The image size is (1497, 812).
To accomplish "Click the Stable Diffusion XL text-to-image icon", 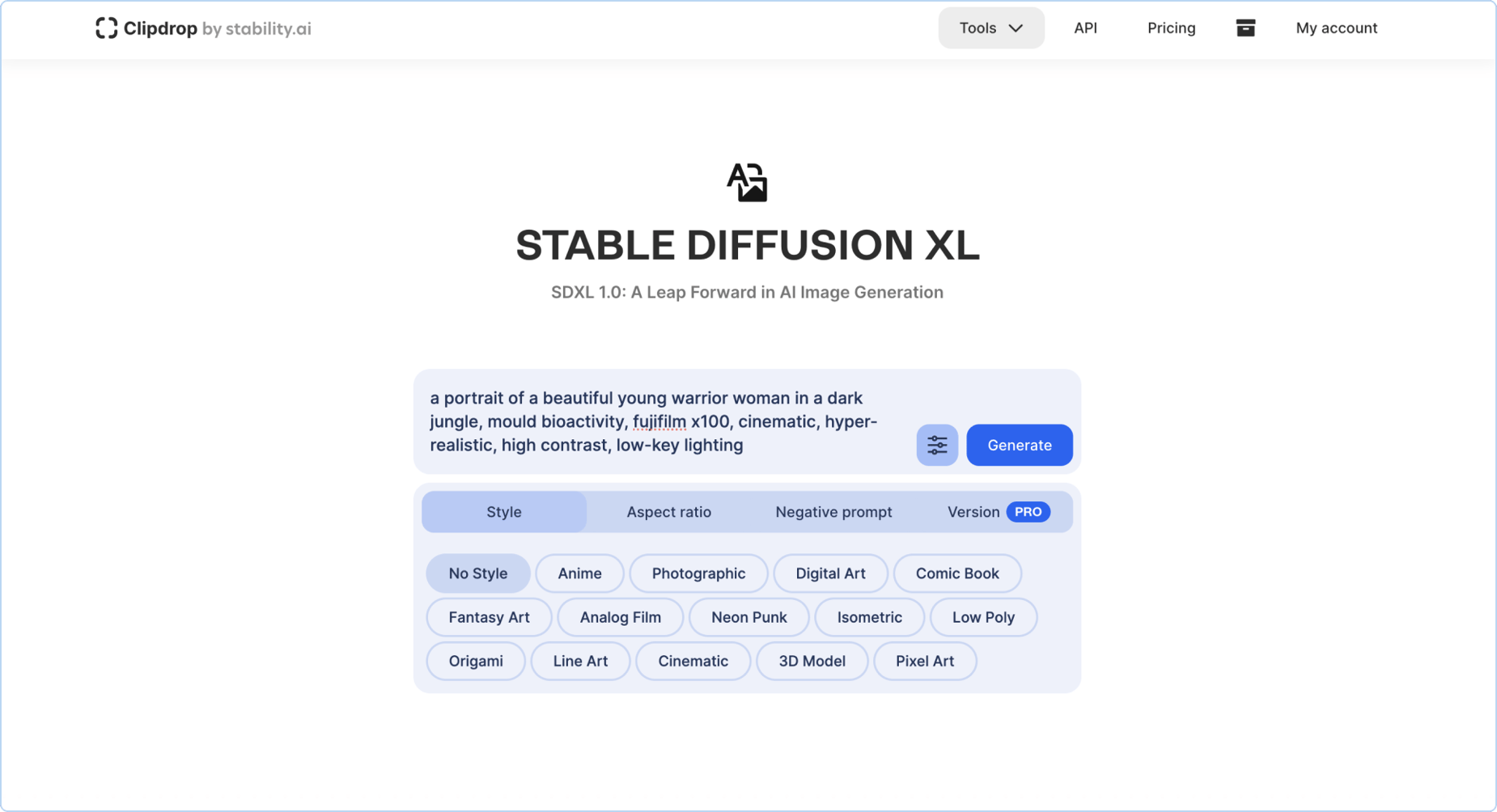I will [747, 182].
